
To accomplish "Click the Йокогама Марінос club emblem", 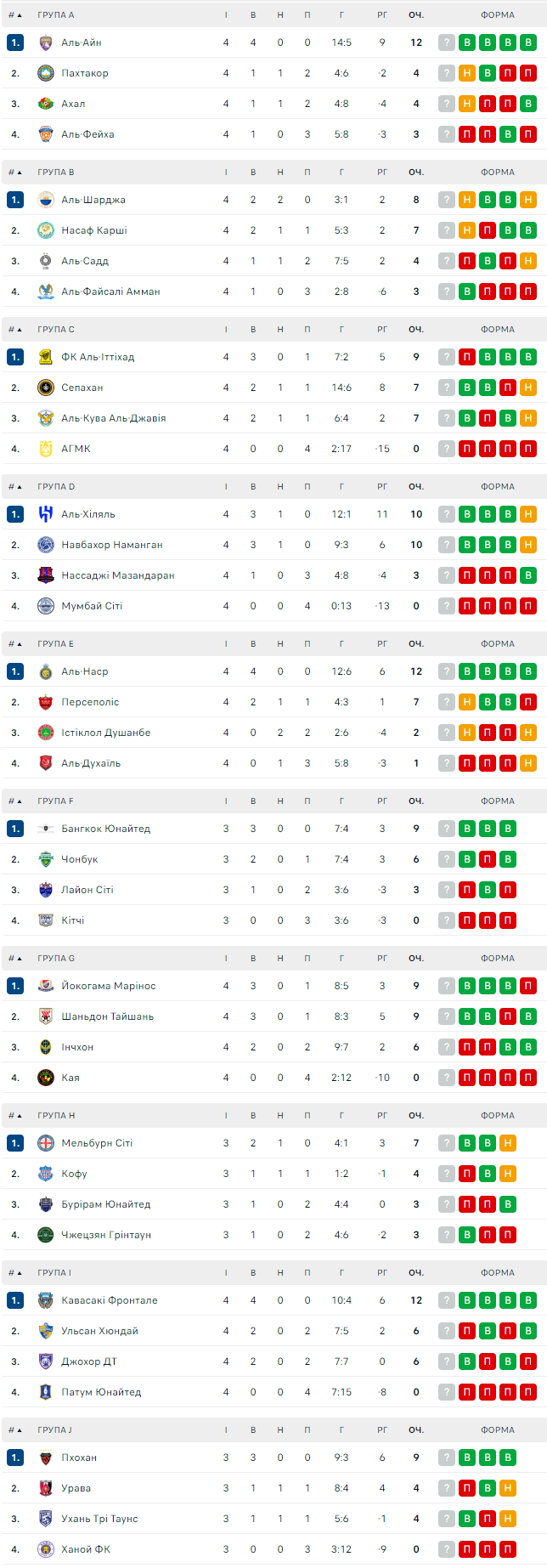I will [46, 986].
